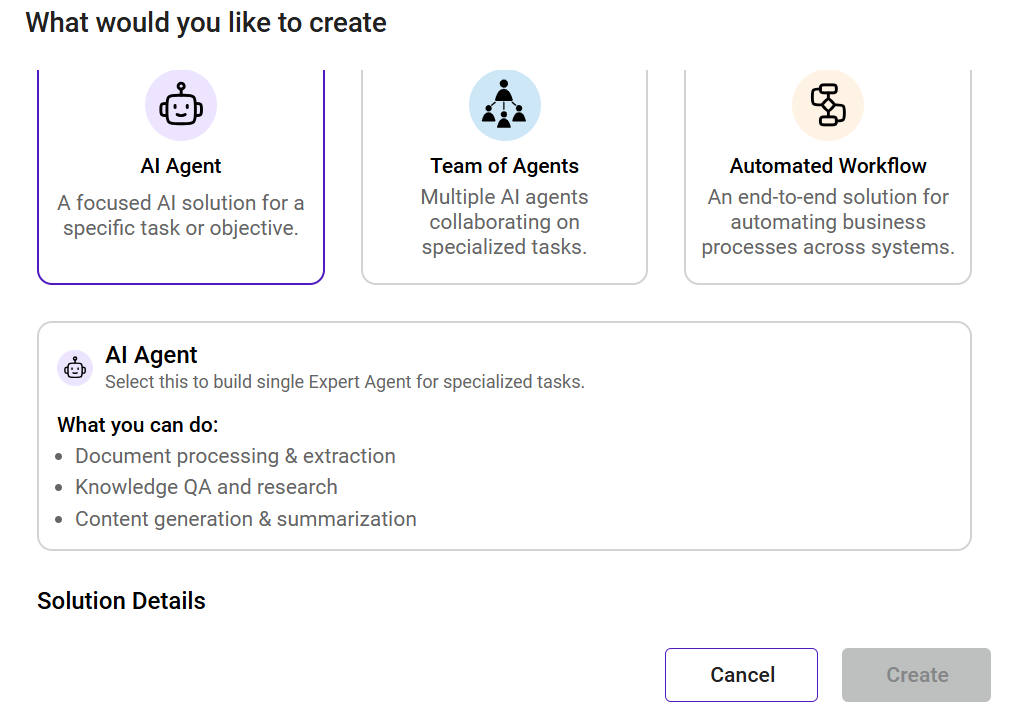Click AI Agent heading in details panel

(151, 355)
